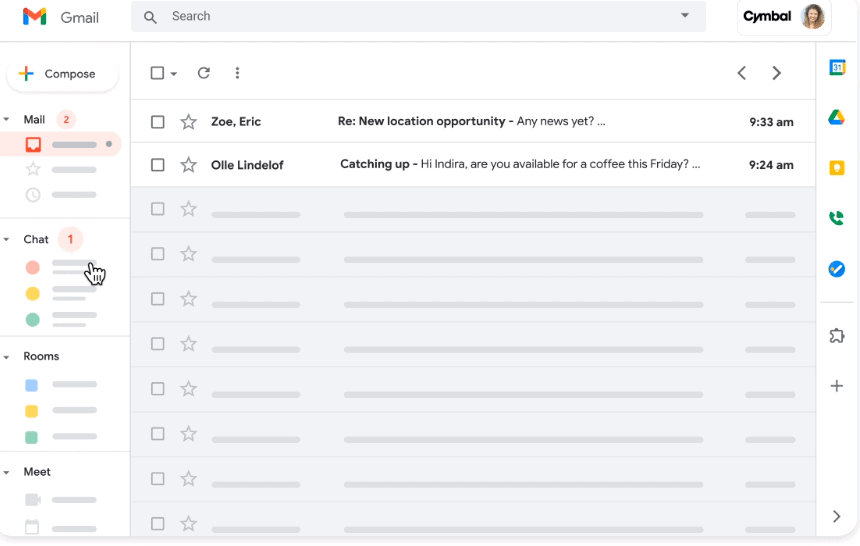860x546 pixels.
Task: Select the Olle Lindelof email checkbox
Action: pyautogui.click(x=157, y=165)
